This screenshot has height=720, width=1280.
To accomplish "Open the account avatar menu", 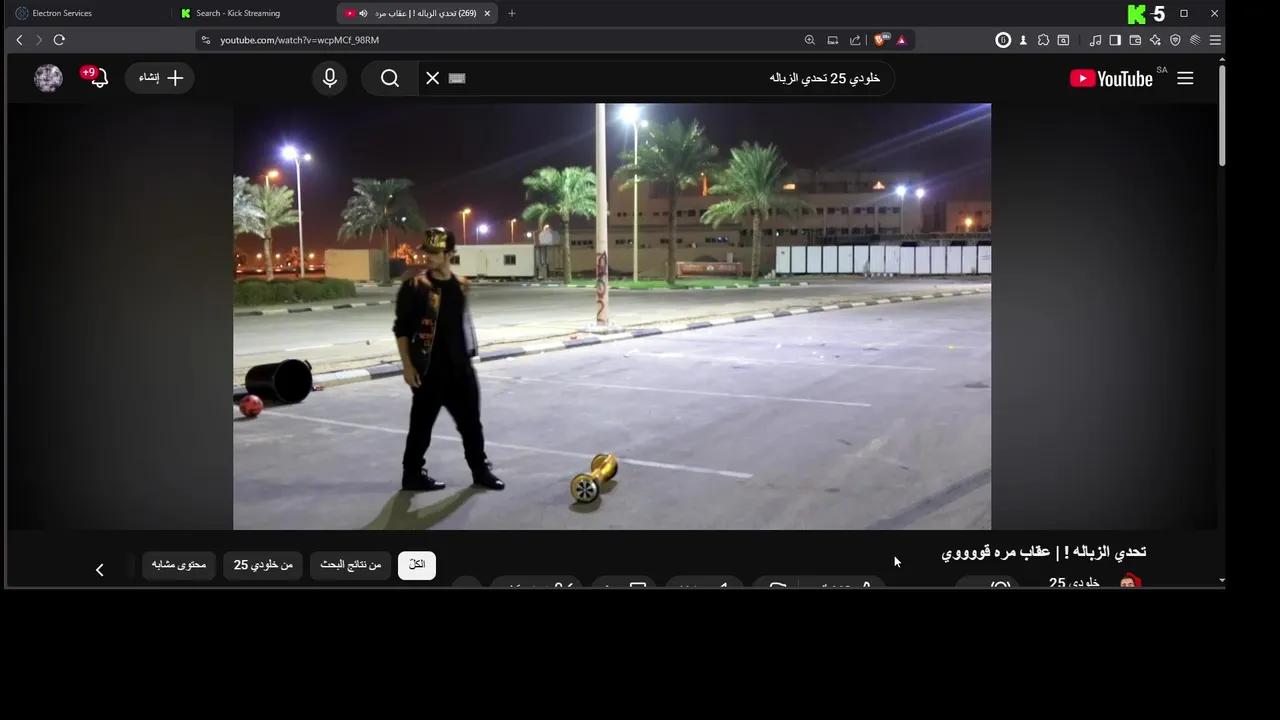I will point(48,78).
